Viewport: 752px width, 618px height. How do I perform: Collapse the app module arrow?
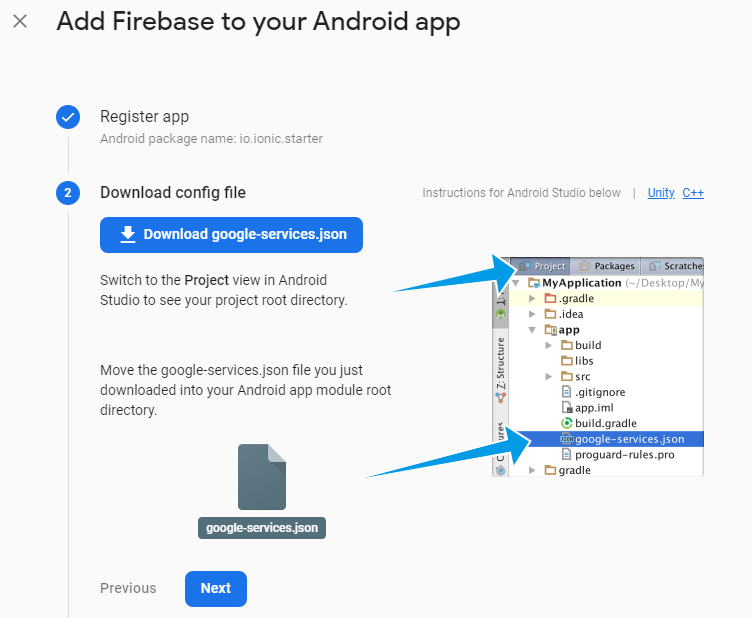(x=533, y=330)
